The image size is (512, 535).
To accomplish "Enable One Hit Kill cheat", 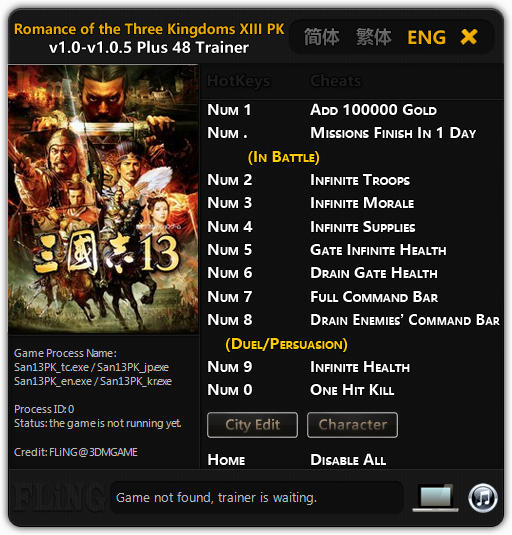I will coord(352,390).
